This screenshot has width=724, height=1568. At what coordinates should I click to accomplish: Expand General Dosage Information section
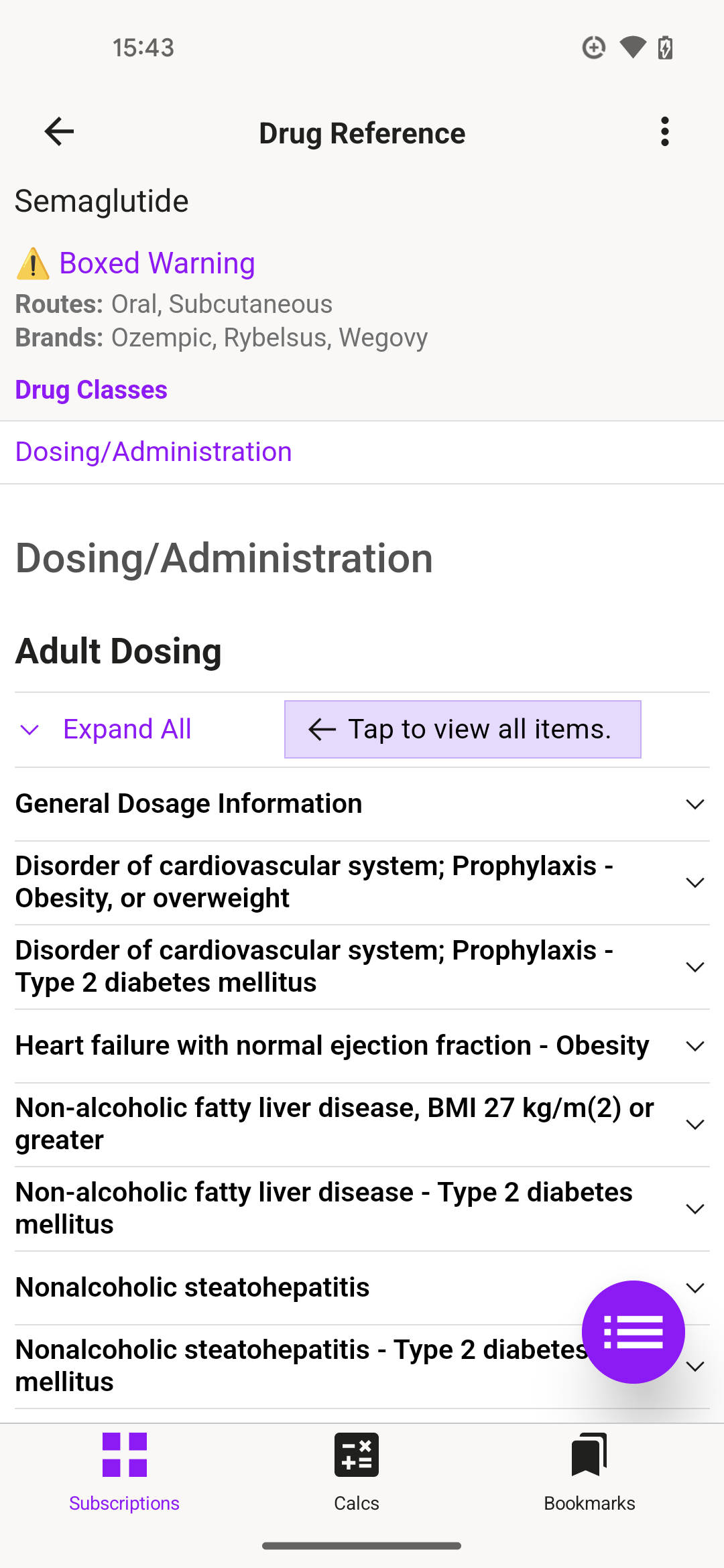pyautogui.click(x=362, y=804)
